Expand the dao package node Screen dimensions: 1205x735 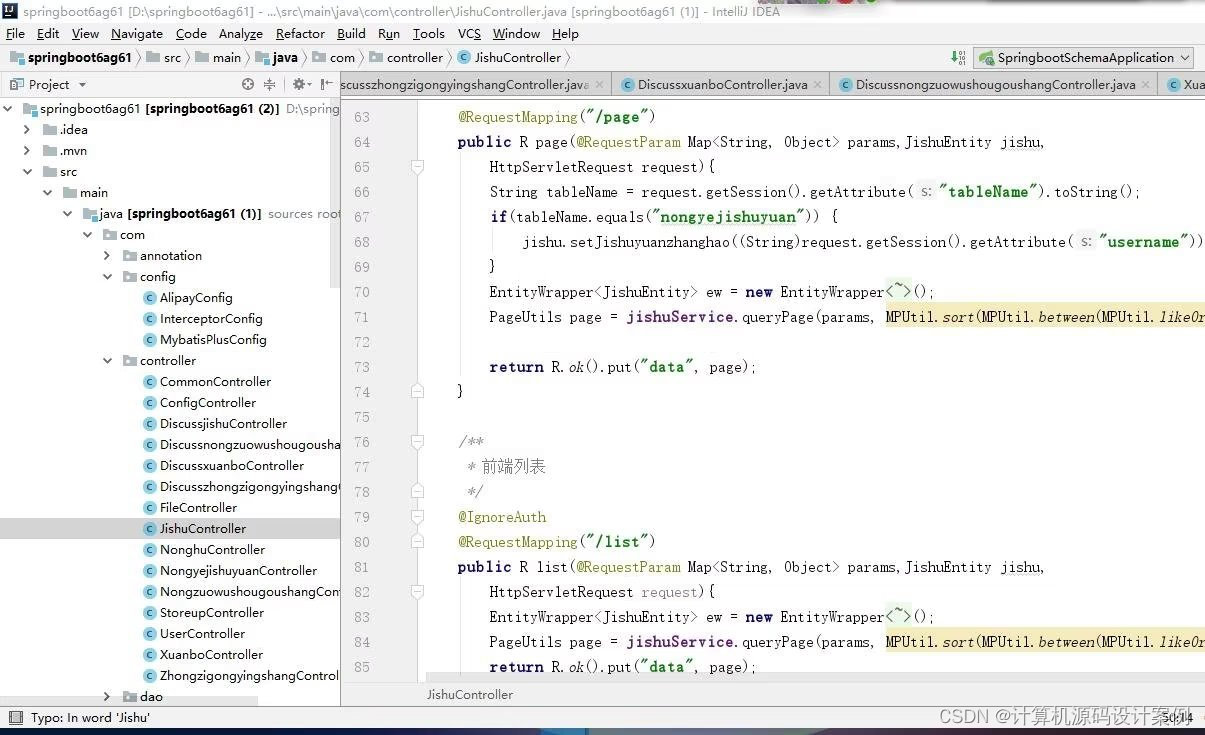(x=107, y=696)
